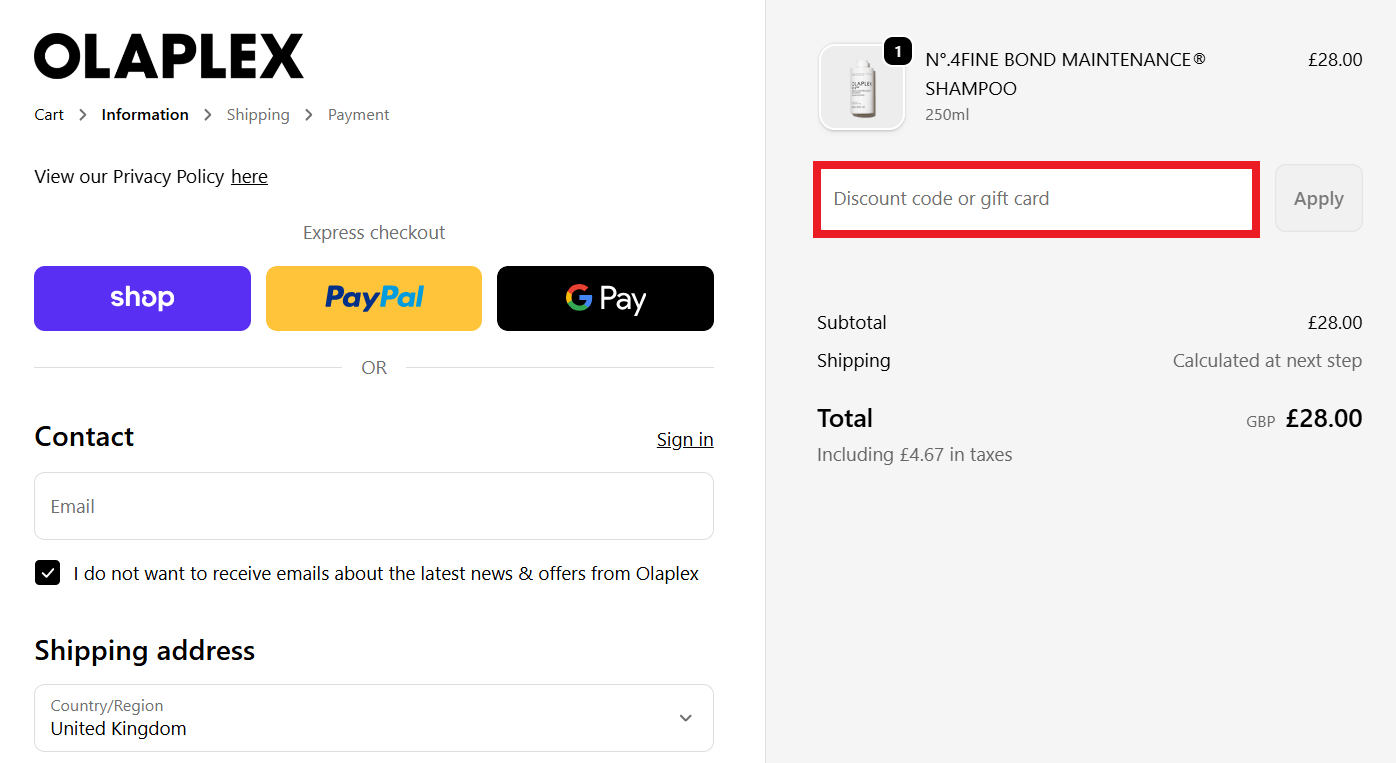Click the shampoo product thumbnail

[861, 89]
